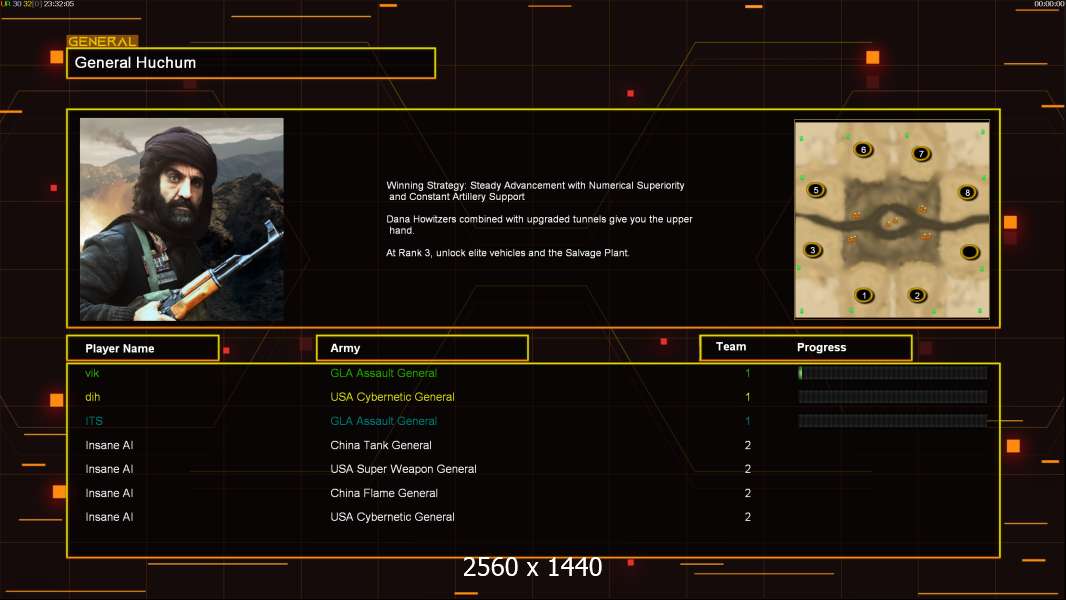The image size is (1066, 600).
Task: Click the Progress column header
Action: [x=821, y=347]
